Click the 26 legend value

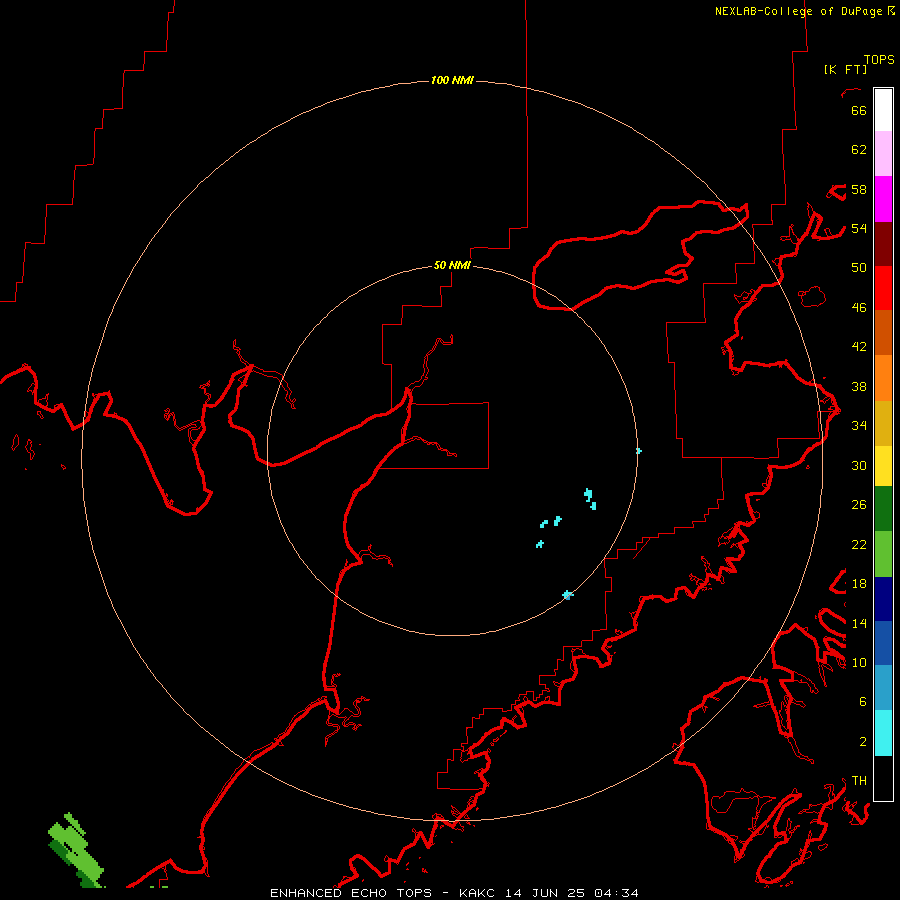[859, 505]
